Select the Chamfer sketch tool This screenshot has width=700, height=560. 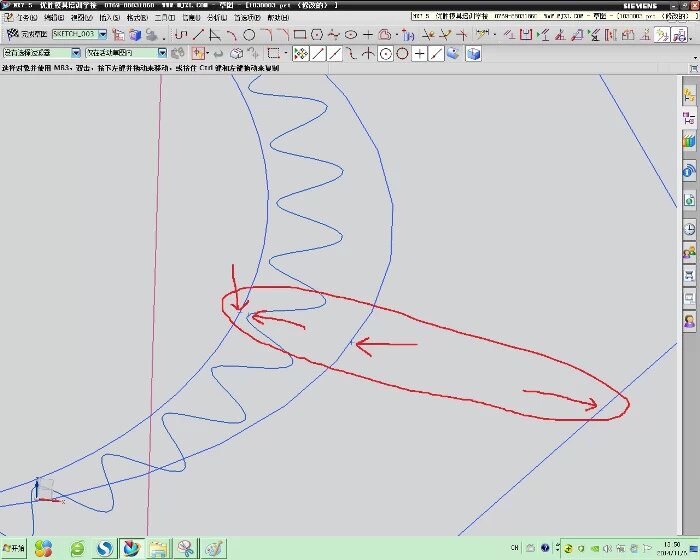tap(283, 35)
